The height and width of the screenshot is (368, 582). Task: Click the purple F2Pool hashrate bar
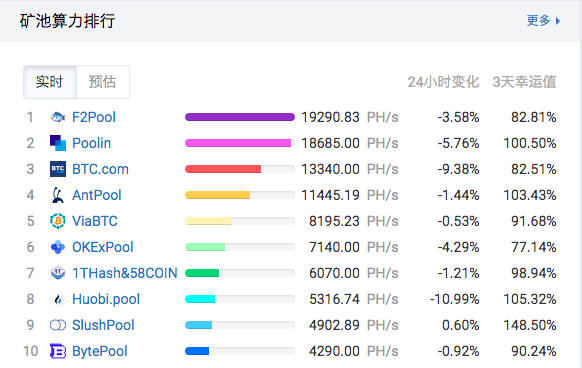pos(240,117)
